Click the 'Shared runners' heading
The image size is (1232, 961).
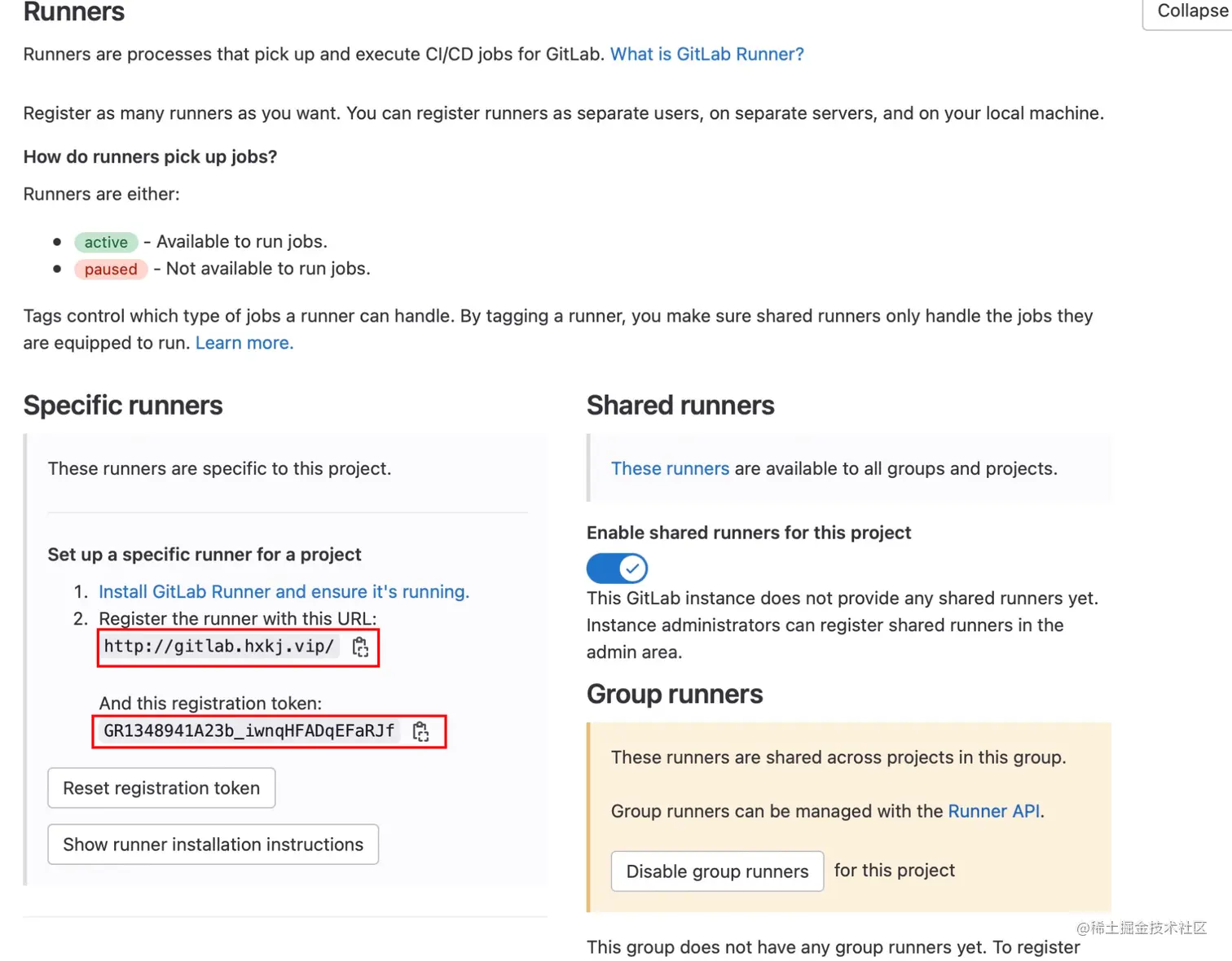[680, 406]
